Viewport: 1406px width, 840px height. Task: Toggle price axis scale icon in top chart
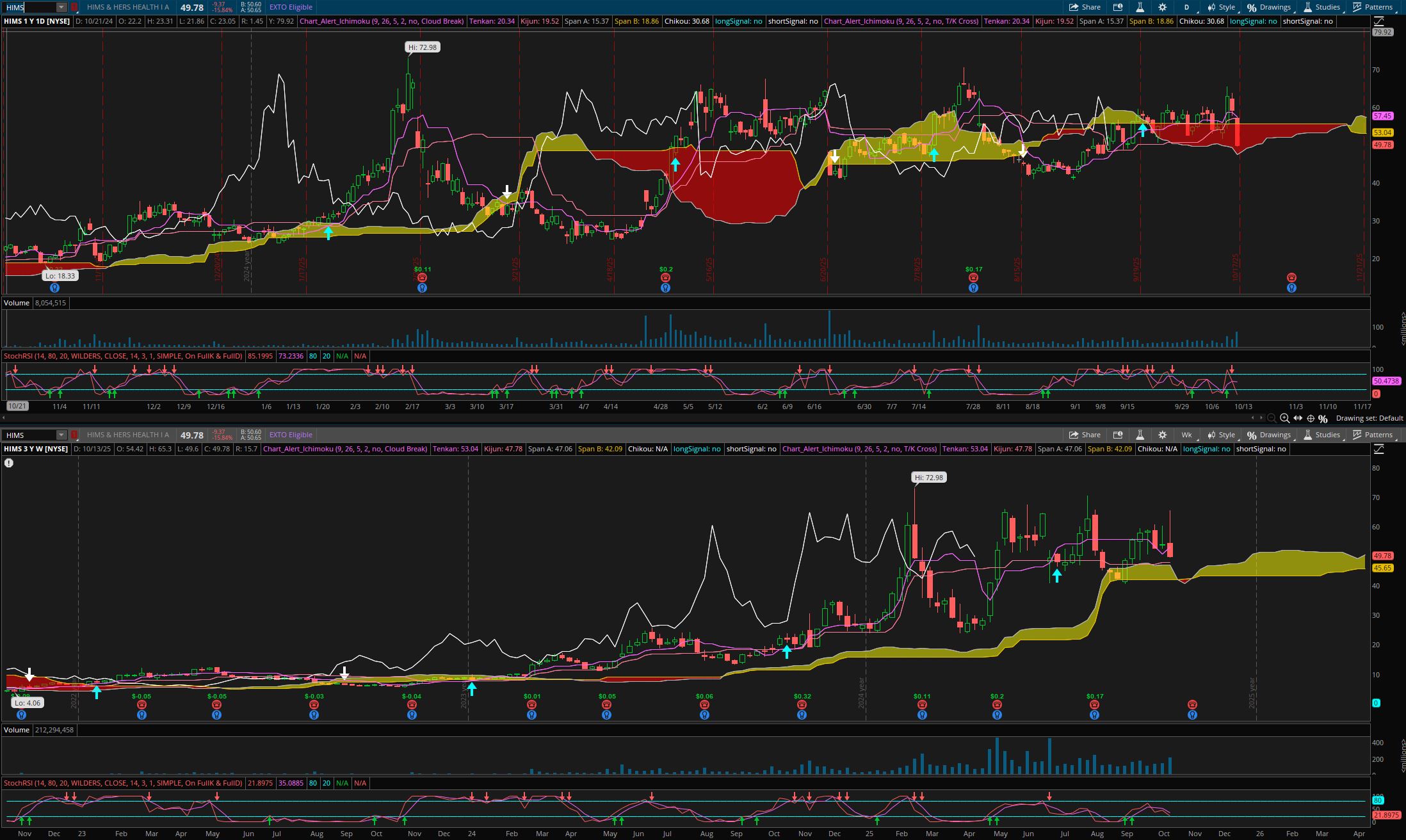1378,21
